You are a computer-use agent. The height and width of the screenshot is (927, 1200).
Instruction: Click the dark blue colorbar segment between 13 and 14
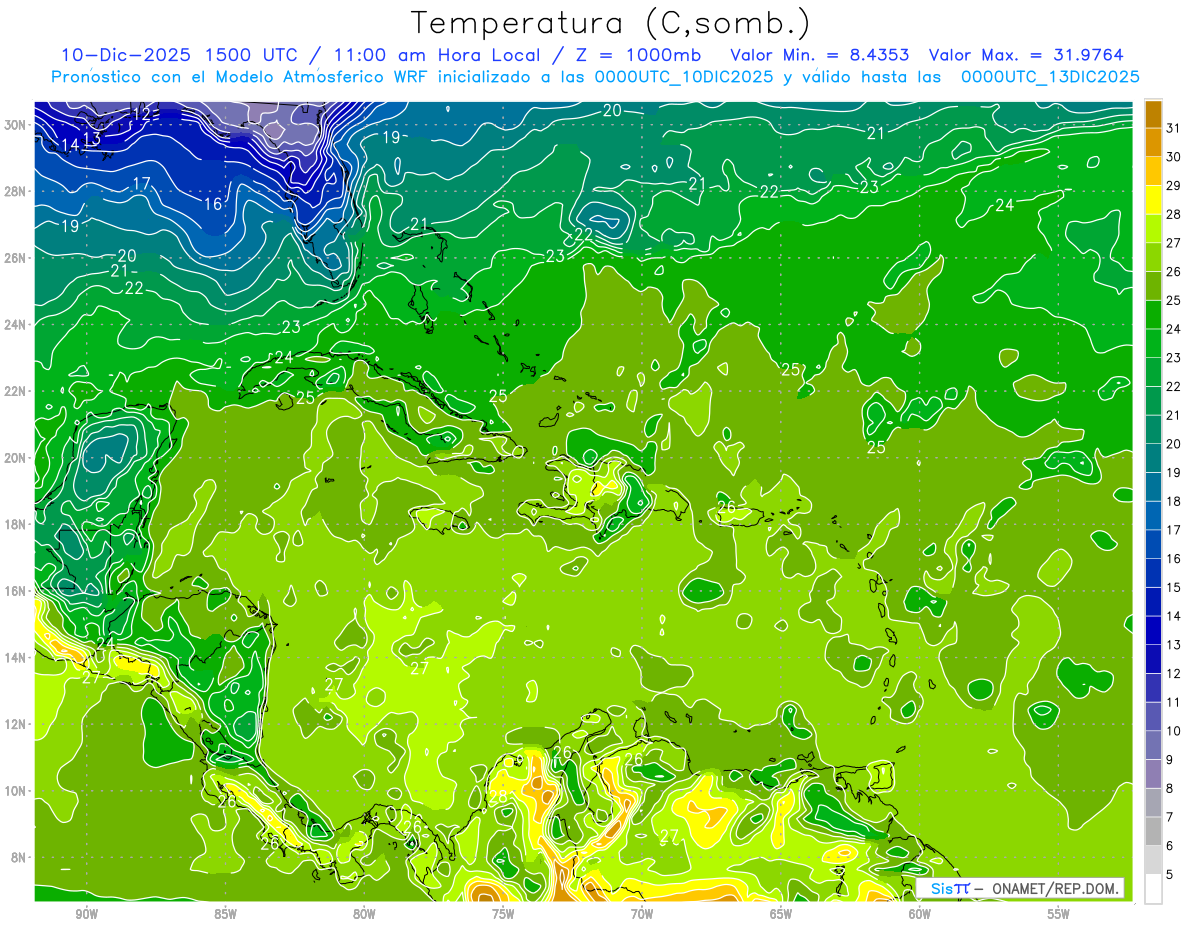click(x=1153, y=631)
